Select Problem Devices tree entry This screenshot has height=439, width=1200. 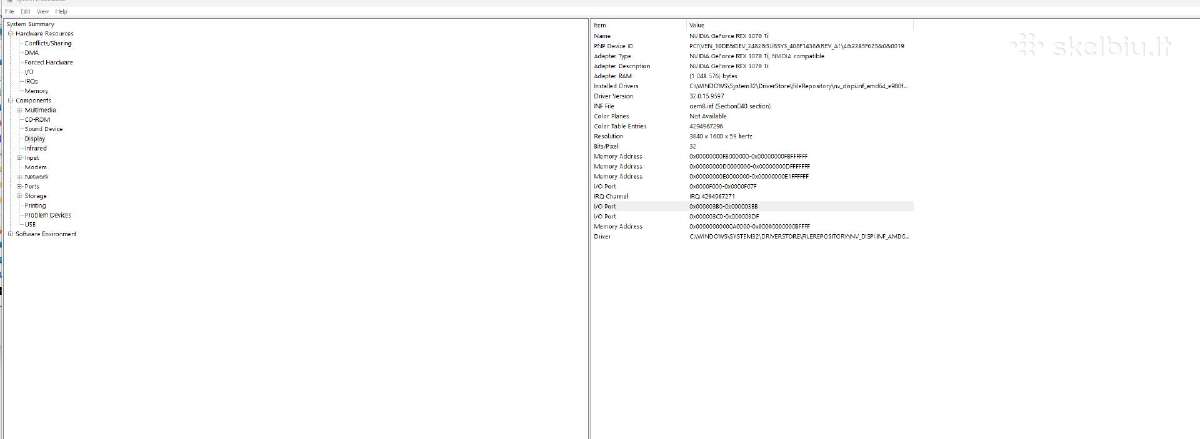47,215
